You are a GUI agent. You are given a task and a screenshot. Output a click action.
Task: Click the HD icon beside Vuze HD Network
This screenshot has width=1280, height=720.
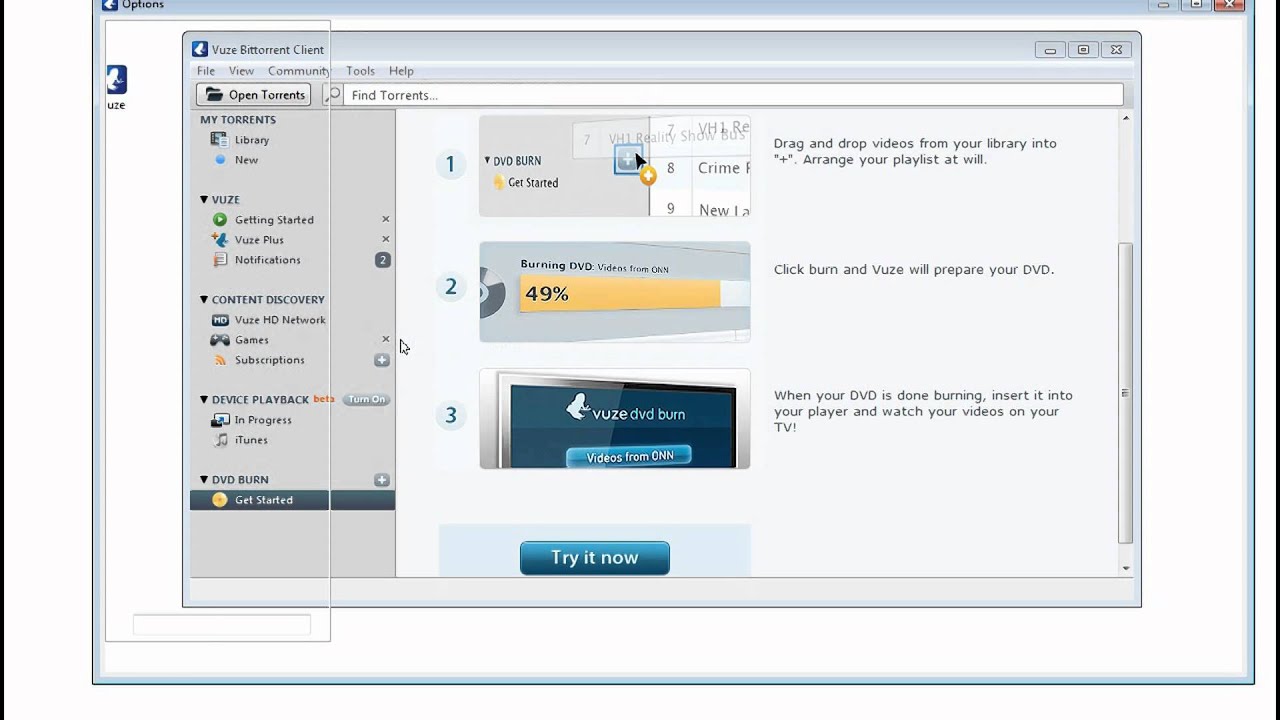tap(220, 320)
